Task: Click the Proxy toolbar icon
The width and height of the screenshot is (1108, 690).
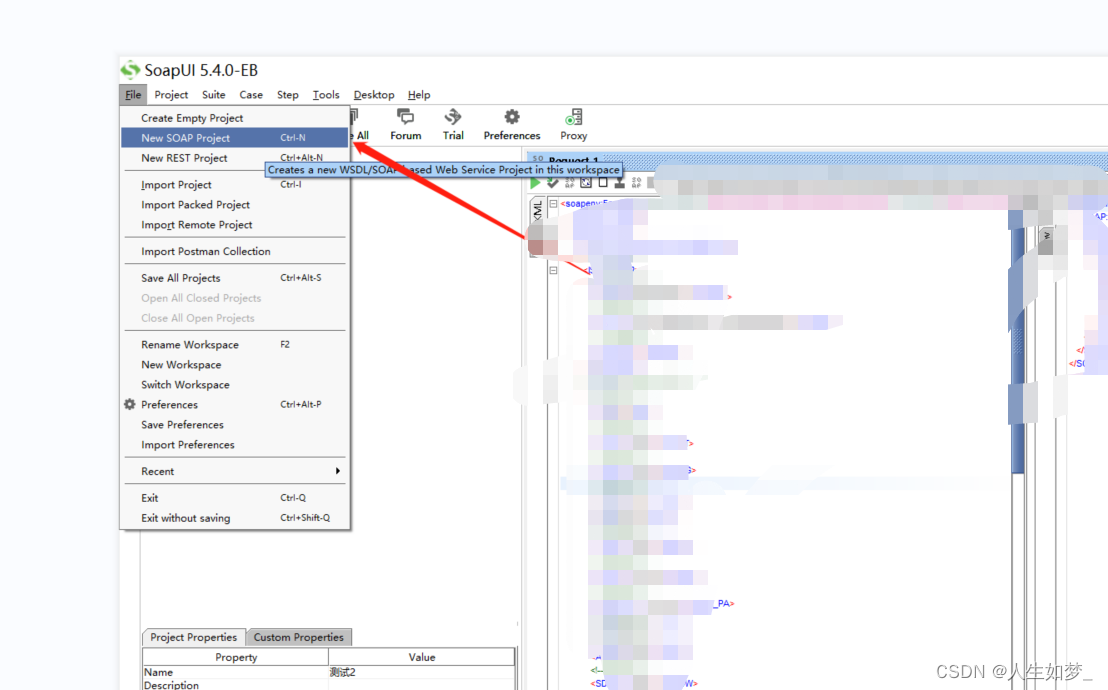Action: point(573,124)
